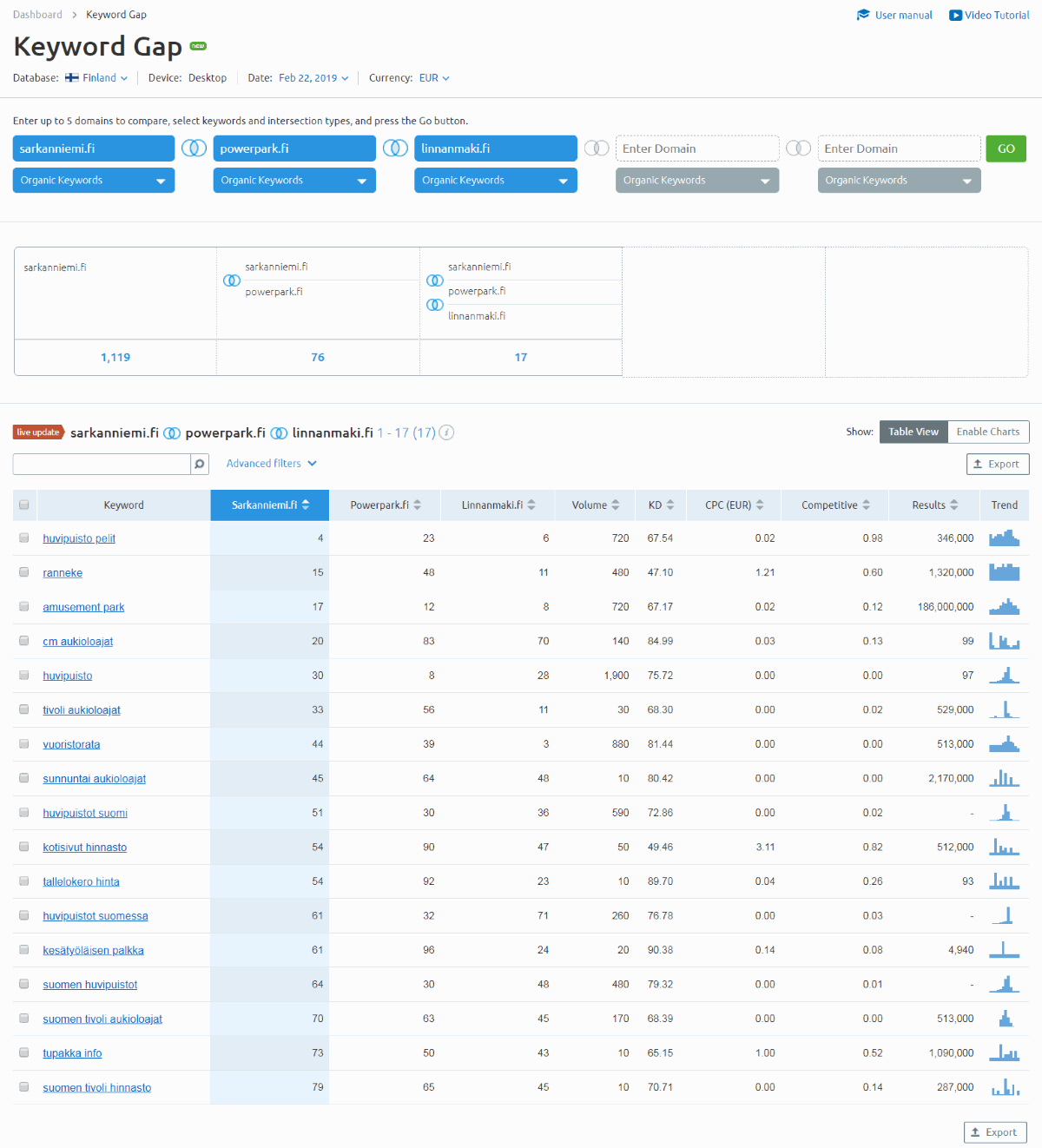
Task: Click the trend chart for huvipuisto pelit
Action: pos(1004,538)
